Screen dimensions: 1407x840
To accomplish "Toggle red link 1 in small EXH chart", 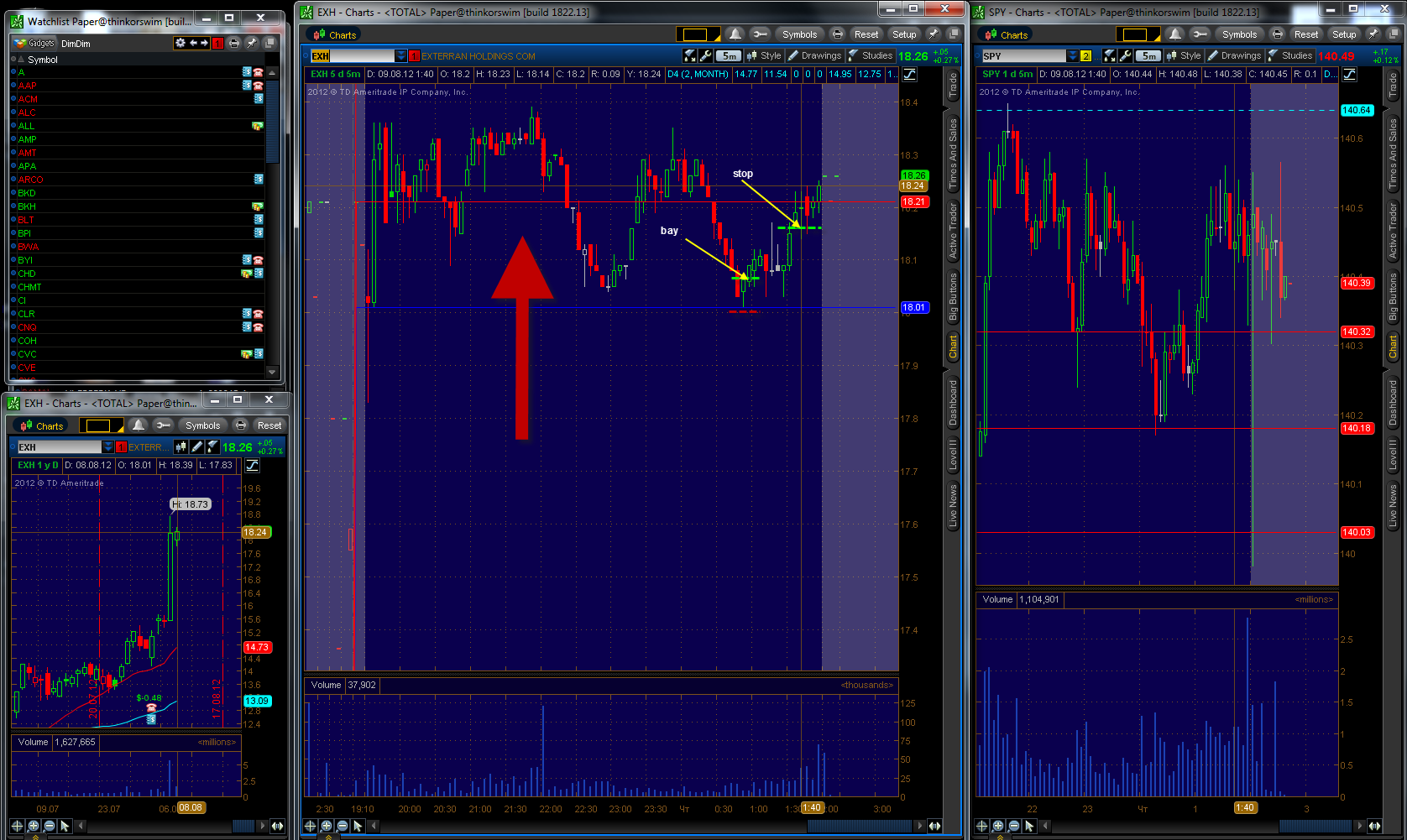I will click(x=121, y=447).
